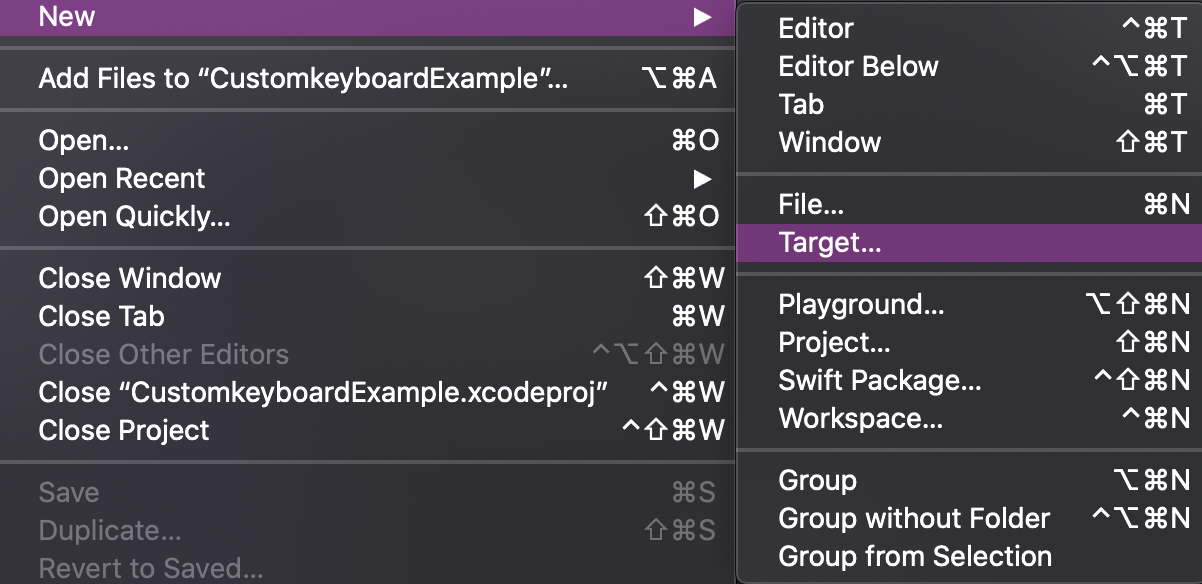Open a new Editor pane

(x=815, y=28)
